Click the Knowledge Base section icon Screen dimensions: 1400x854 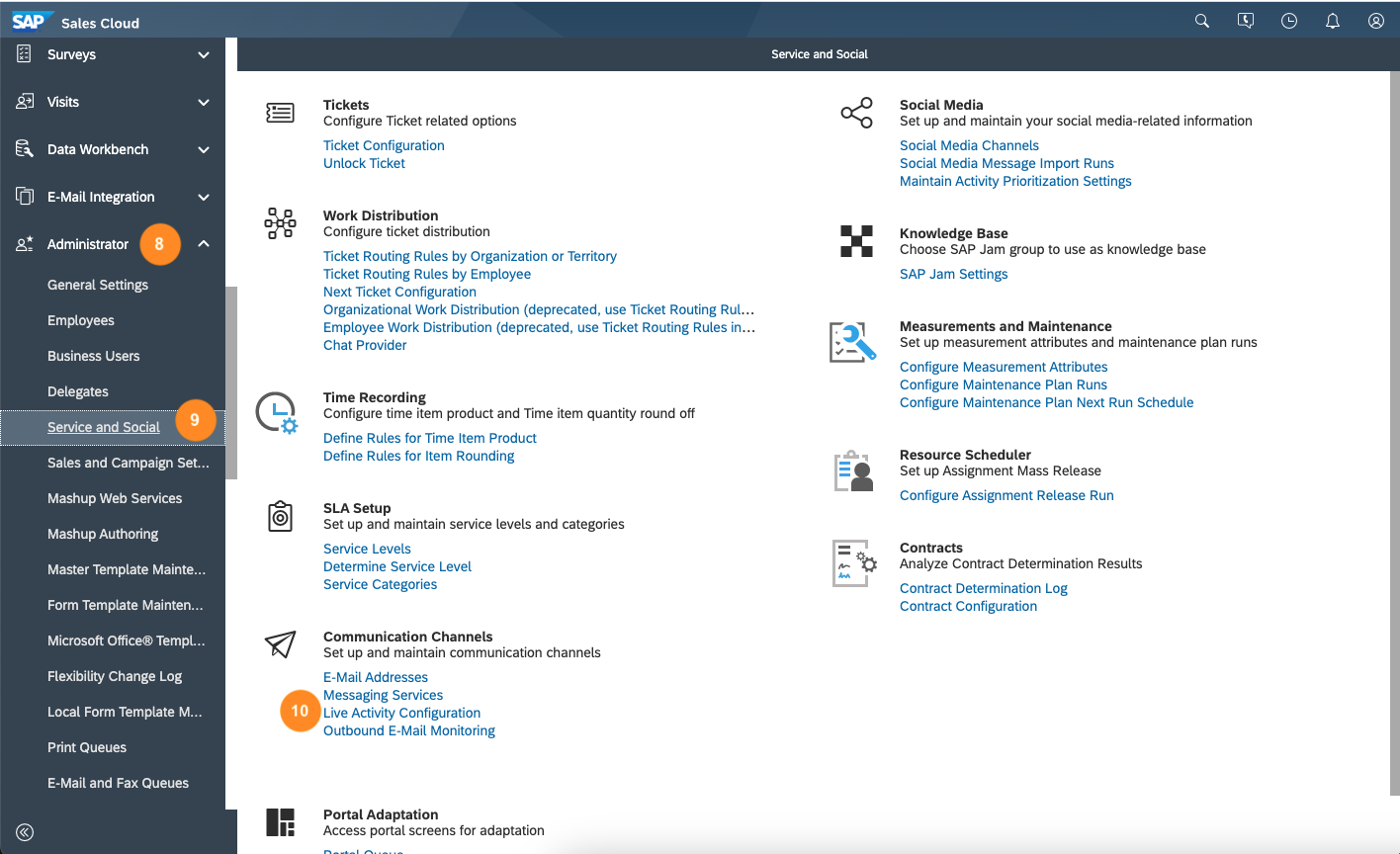point(856,241)
